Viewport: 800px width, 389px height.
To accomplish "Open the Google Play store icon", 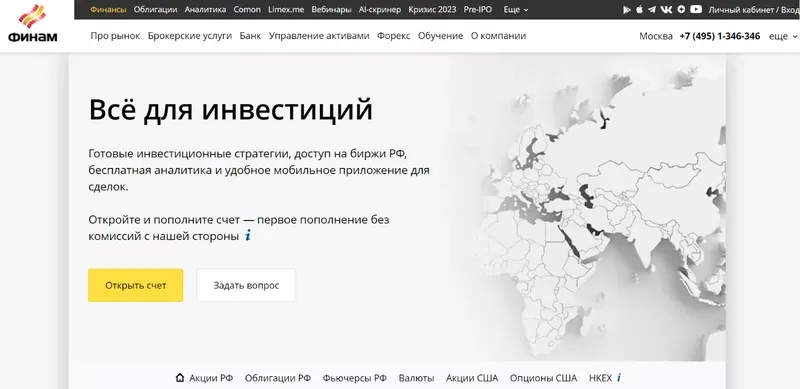I will pos(628,9).
